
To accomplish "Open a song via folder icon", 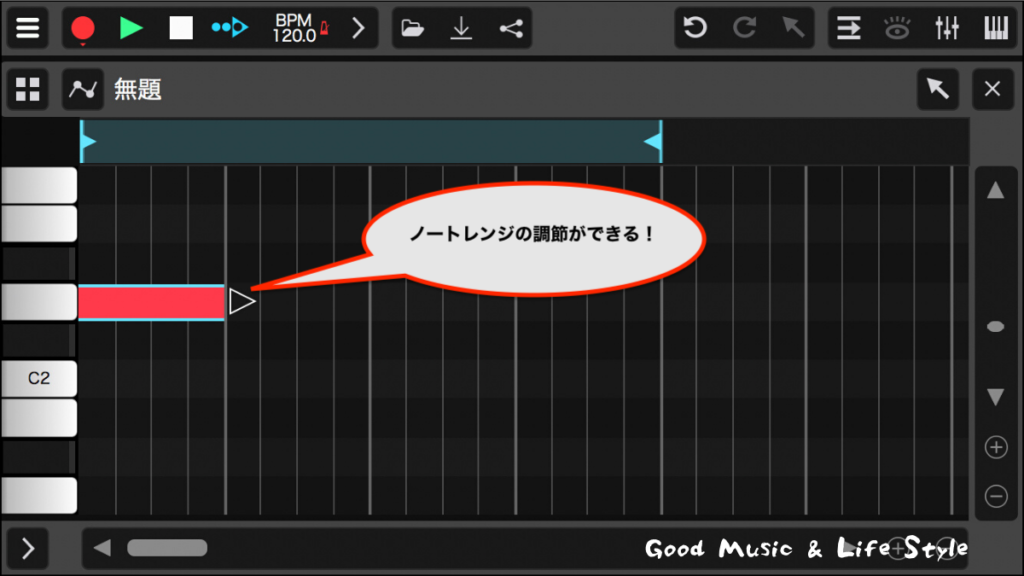I will [412, 28].
